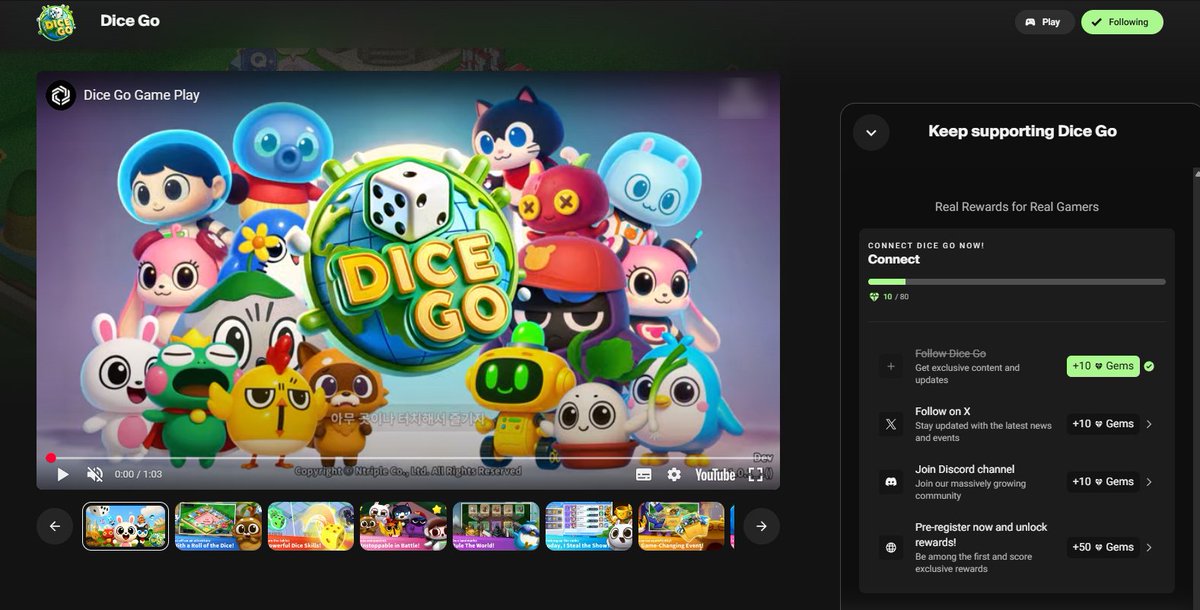Unmute the video sound
The width and height of the screenshot is (1200, 610).
coord(95,474)
